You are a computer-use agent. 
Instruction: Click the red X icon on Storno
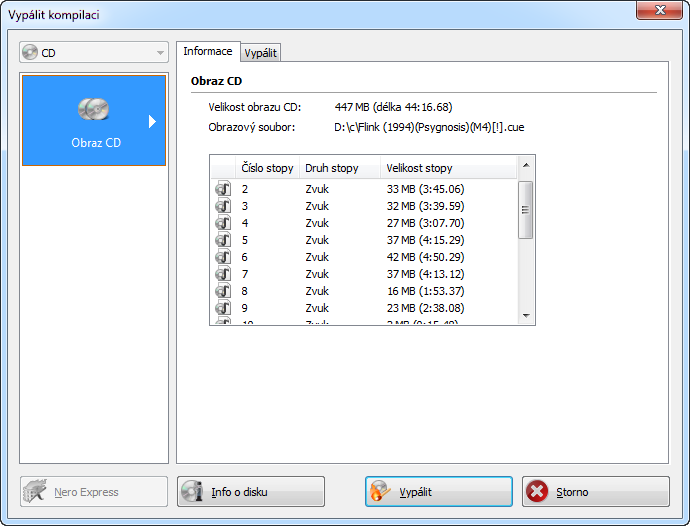pyautogui.click(x=537, y=492)
